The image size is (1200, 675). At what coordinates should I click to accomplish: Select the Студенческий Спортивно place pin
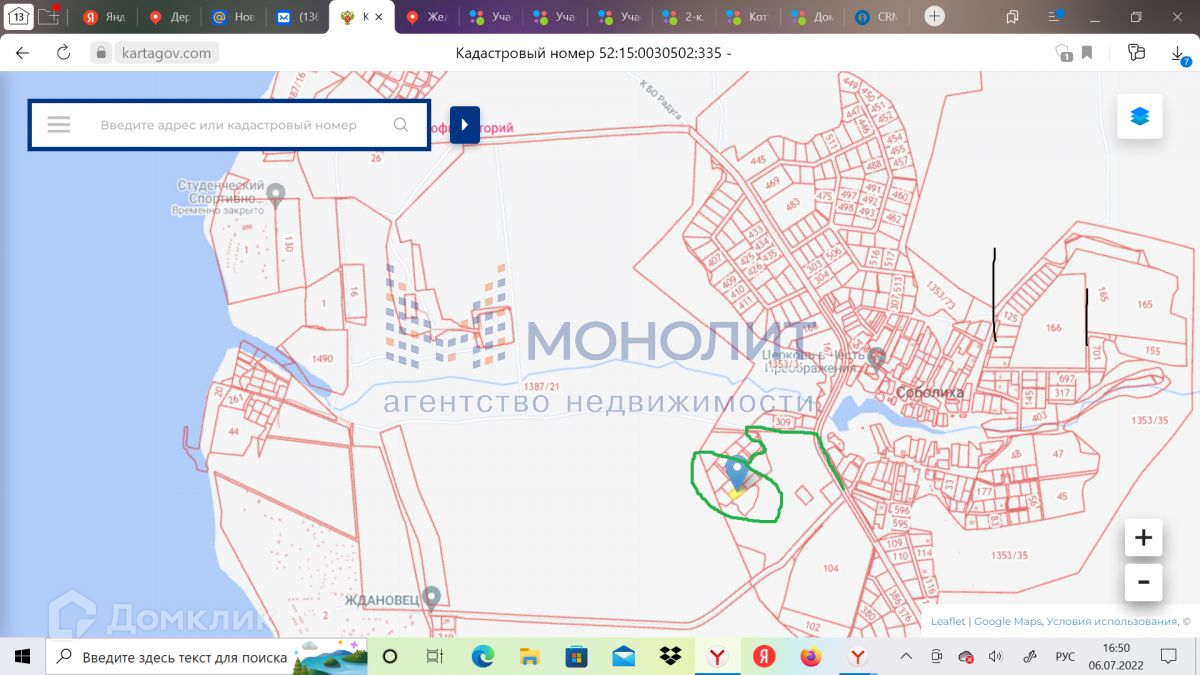pyautogui.click(x=276, y=194)
